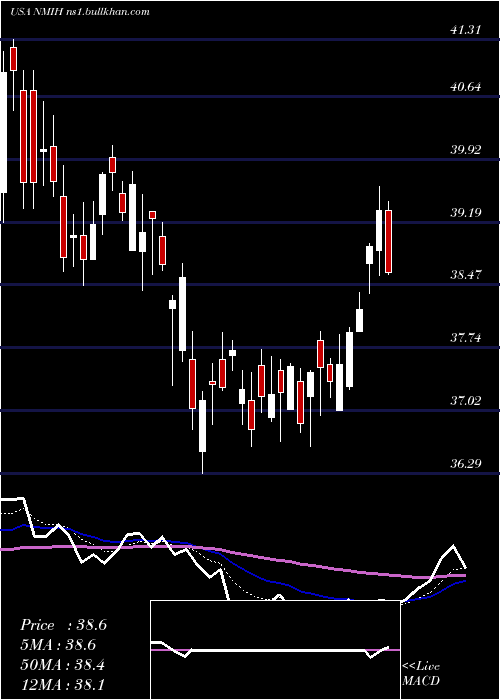Click the 39.19 price level label
Viewport: 500px width, 700px height.
466,212
